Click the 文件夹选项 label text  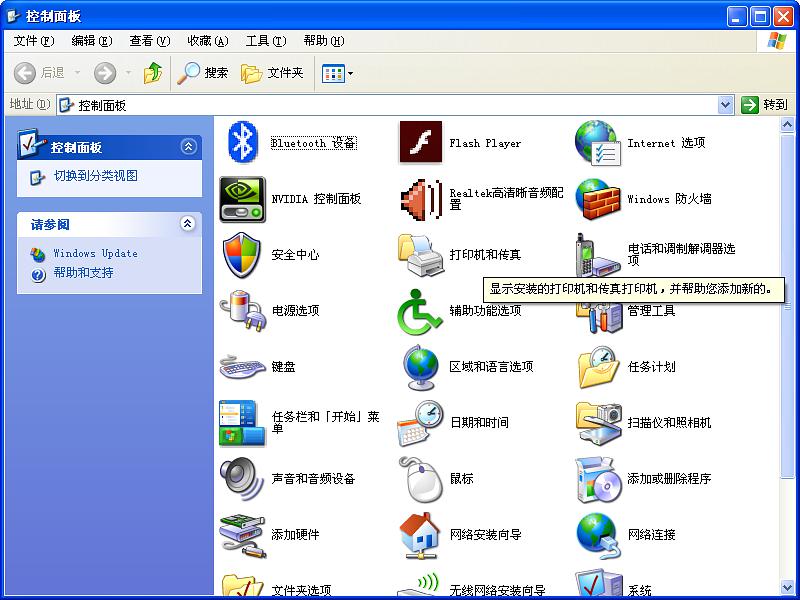pos(301,591)
